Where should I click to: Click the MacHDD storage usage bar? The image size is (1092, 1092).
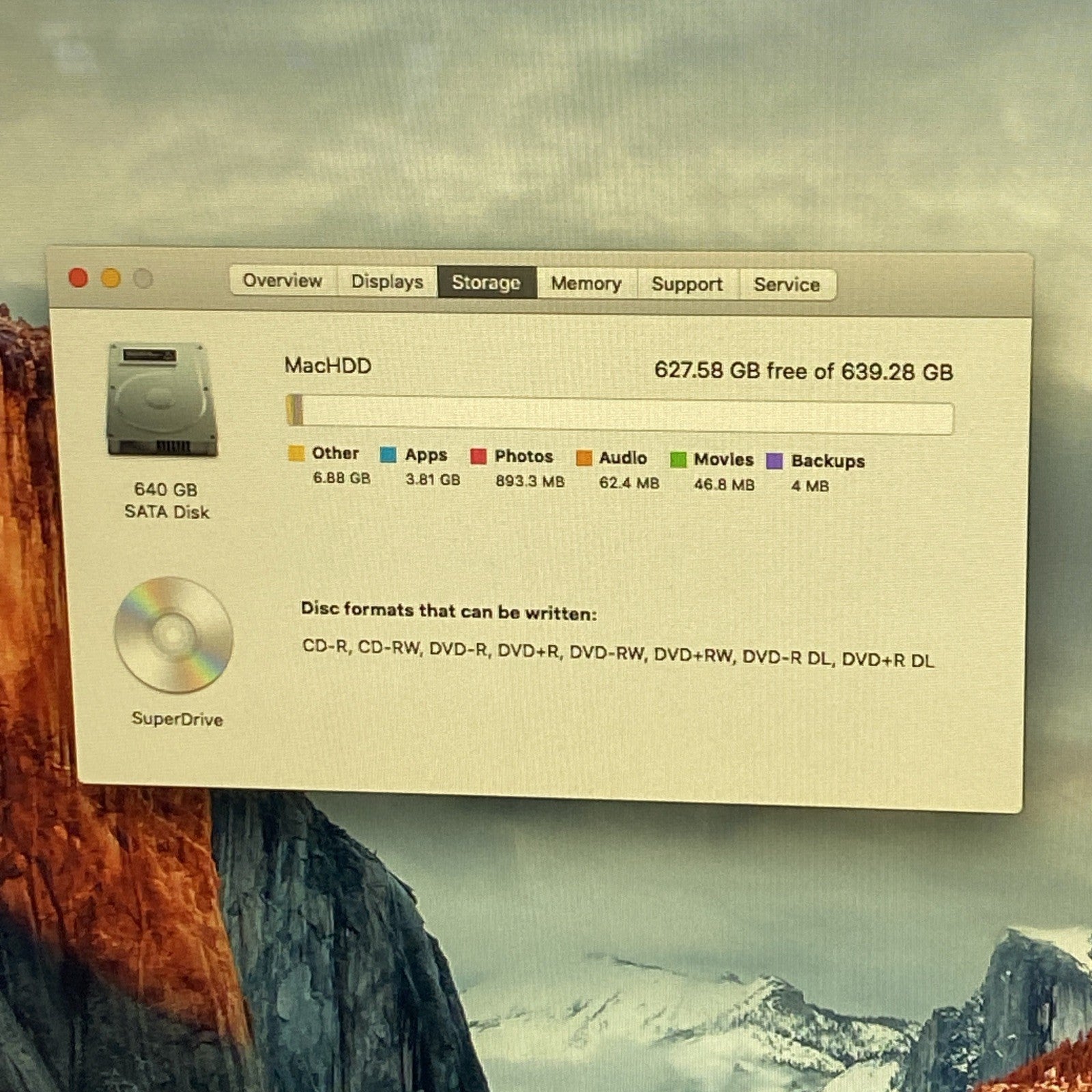[619, 415]
